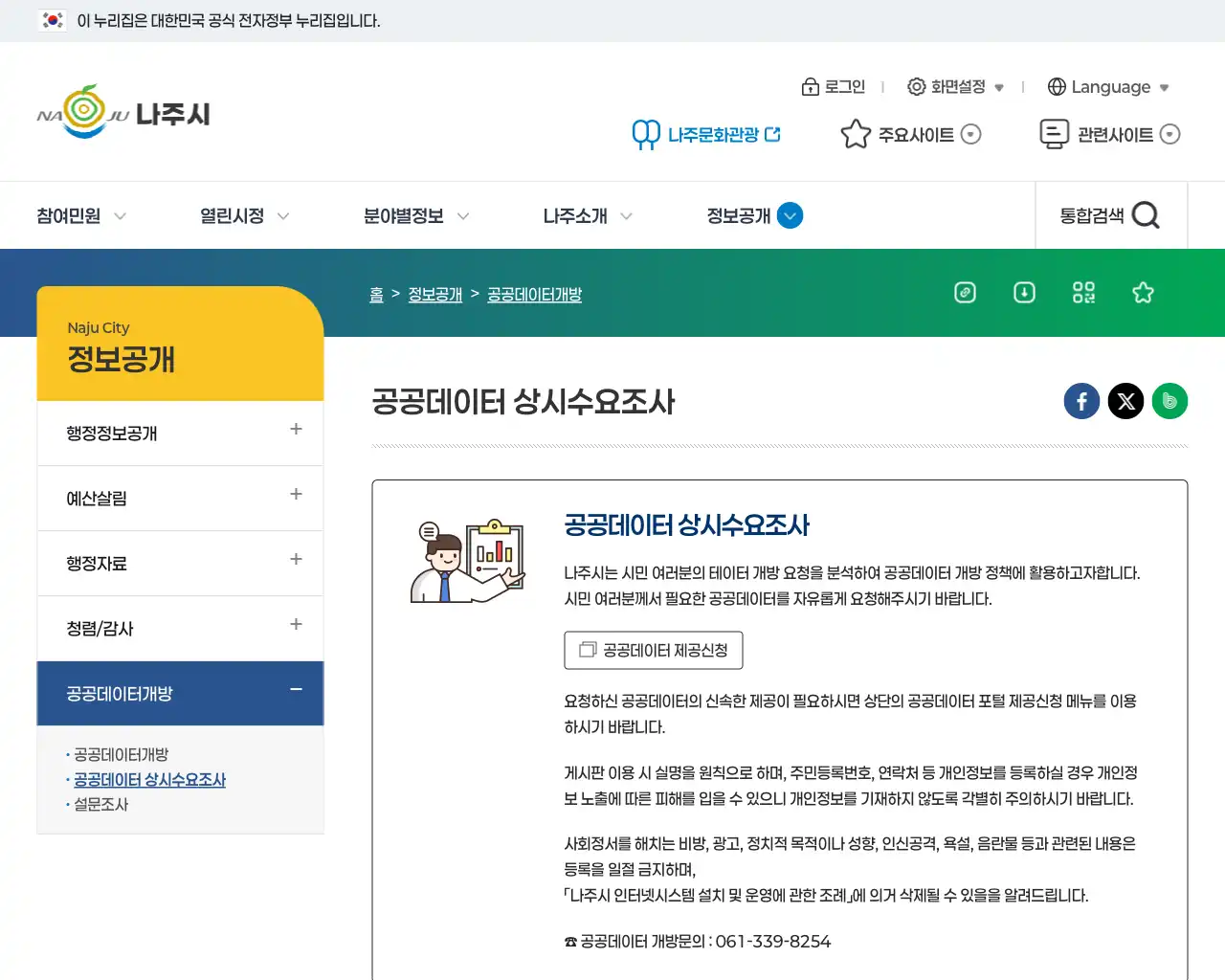Share the page on X
Image resolution: width=1225 pixels, height=980 pixels.
click(1125, 401)
